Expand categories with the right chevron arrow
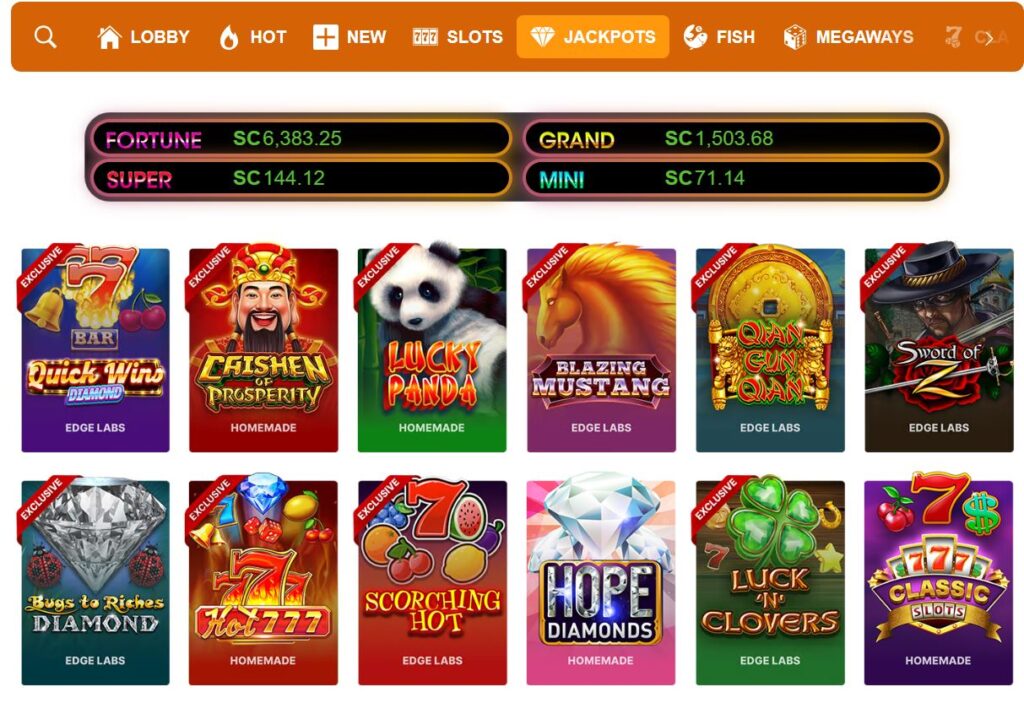Screen dimensions: 1024x703 pyautogui.click(x=989, y=38)
